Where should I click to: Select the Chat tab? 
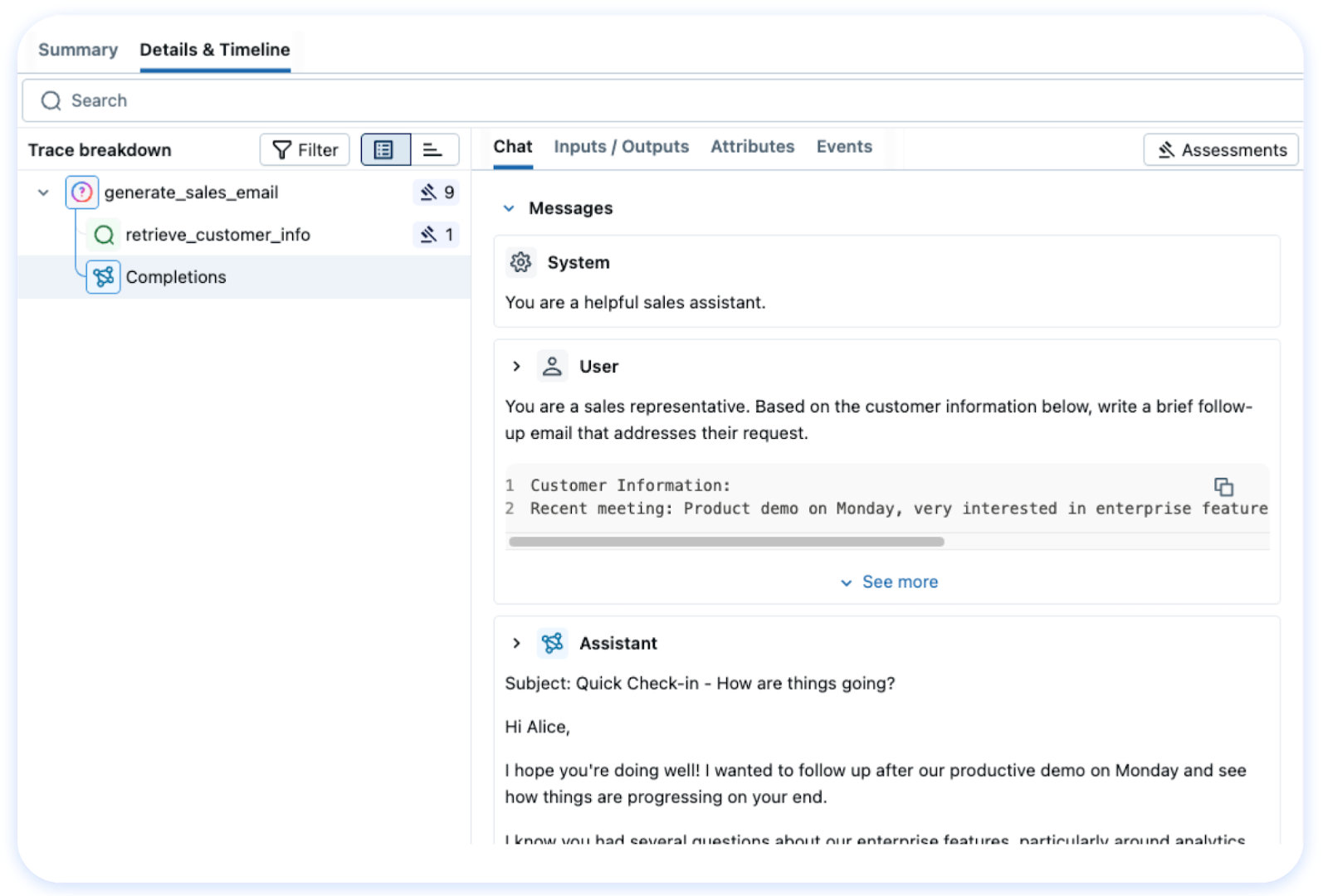pos(513,147)
